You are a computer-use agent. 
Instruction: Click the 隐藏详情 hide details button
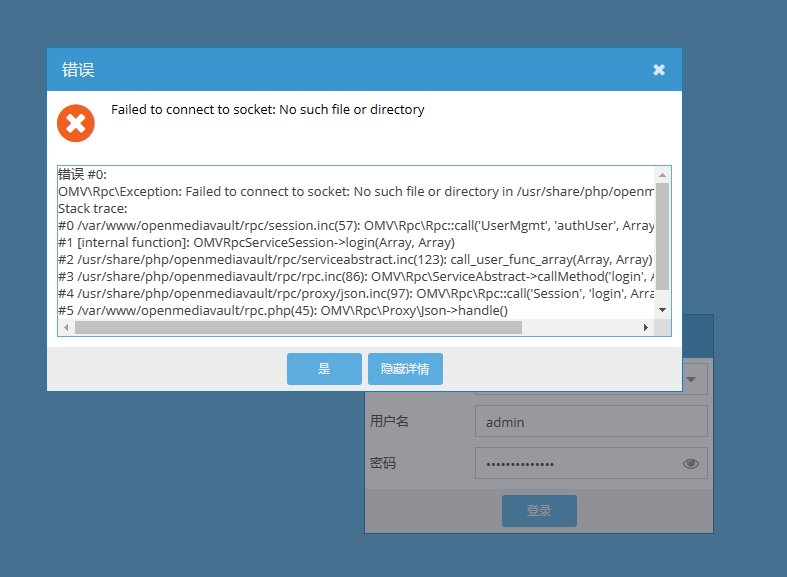click(x=405, y=369)
